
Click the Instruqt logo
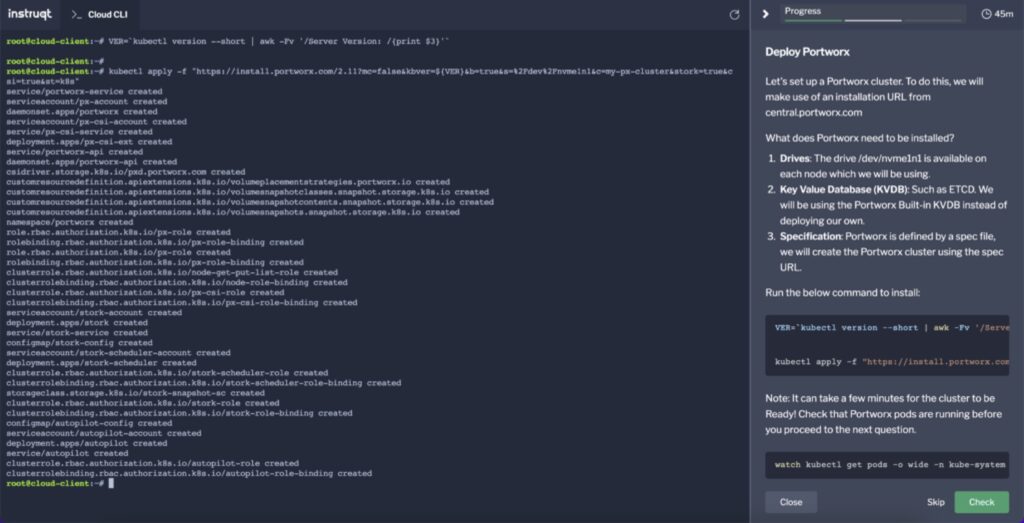click(30, 14)
